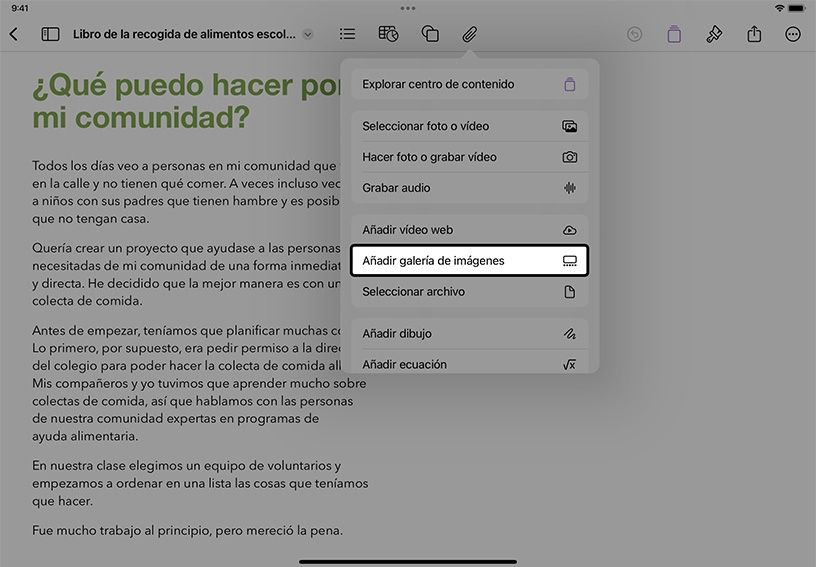
Task: Choose Seleccionar foto o vídeo
Action: [x=469, y=126]
